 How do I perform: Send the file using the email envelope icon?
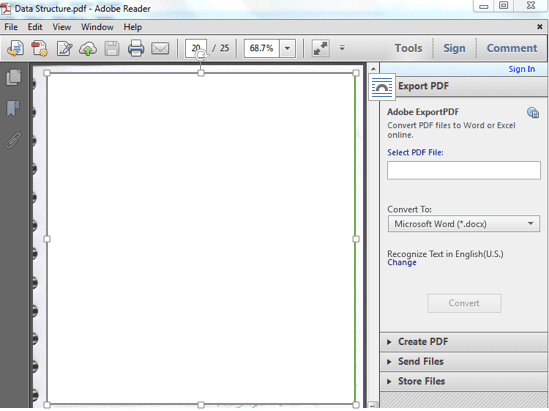coord(160,48)
